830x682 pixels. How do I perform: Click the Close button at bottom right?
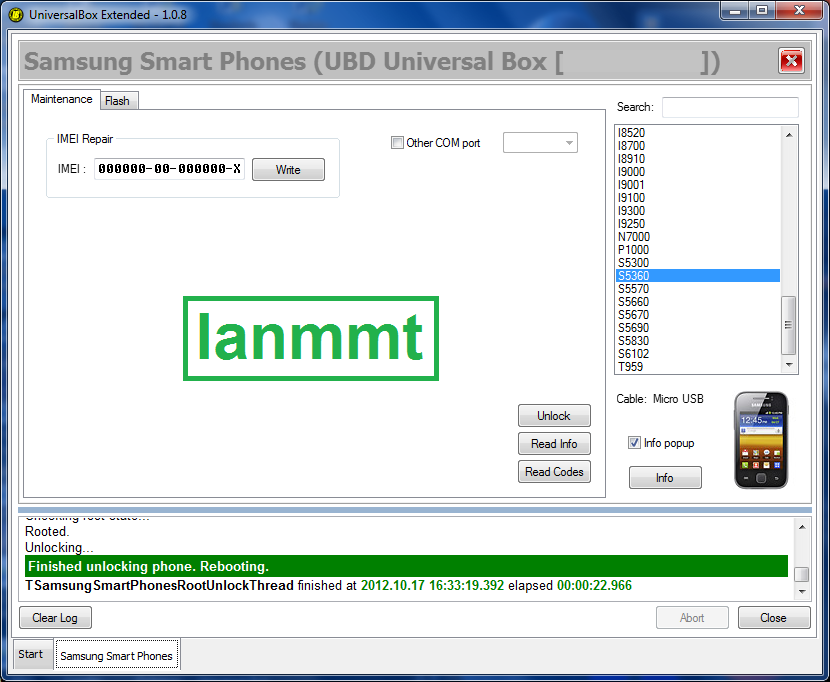click(x=773, y=617)
